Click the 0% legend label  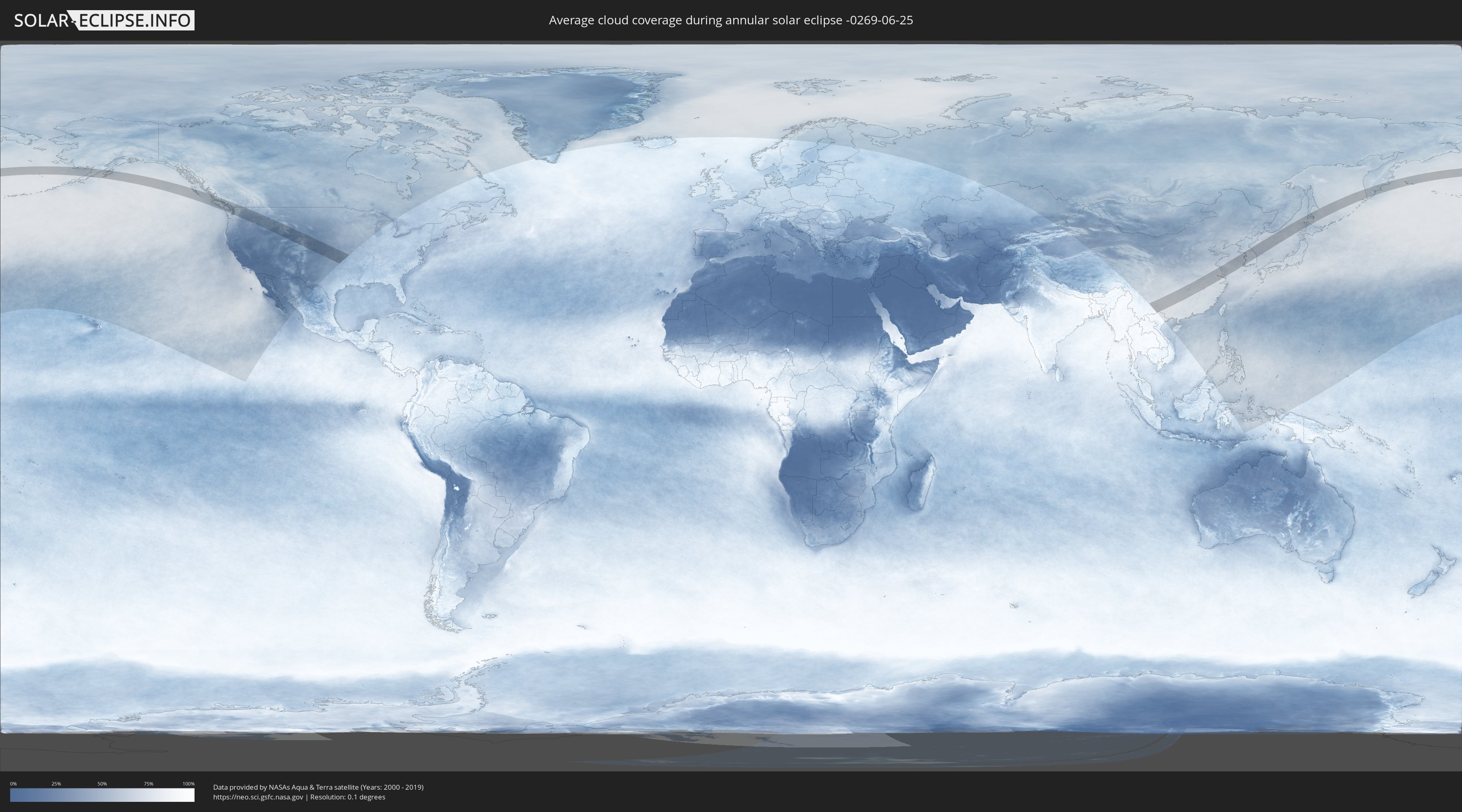(13, 784)
